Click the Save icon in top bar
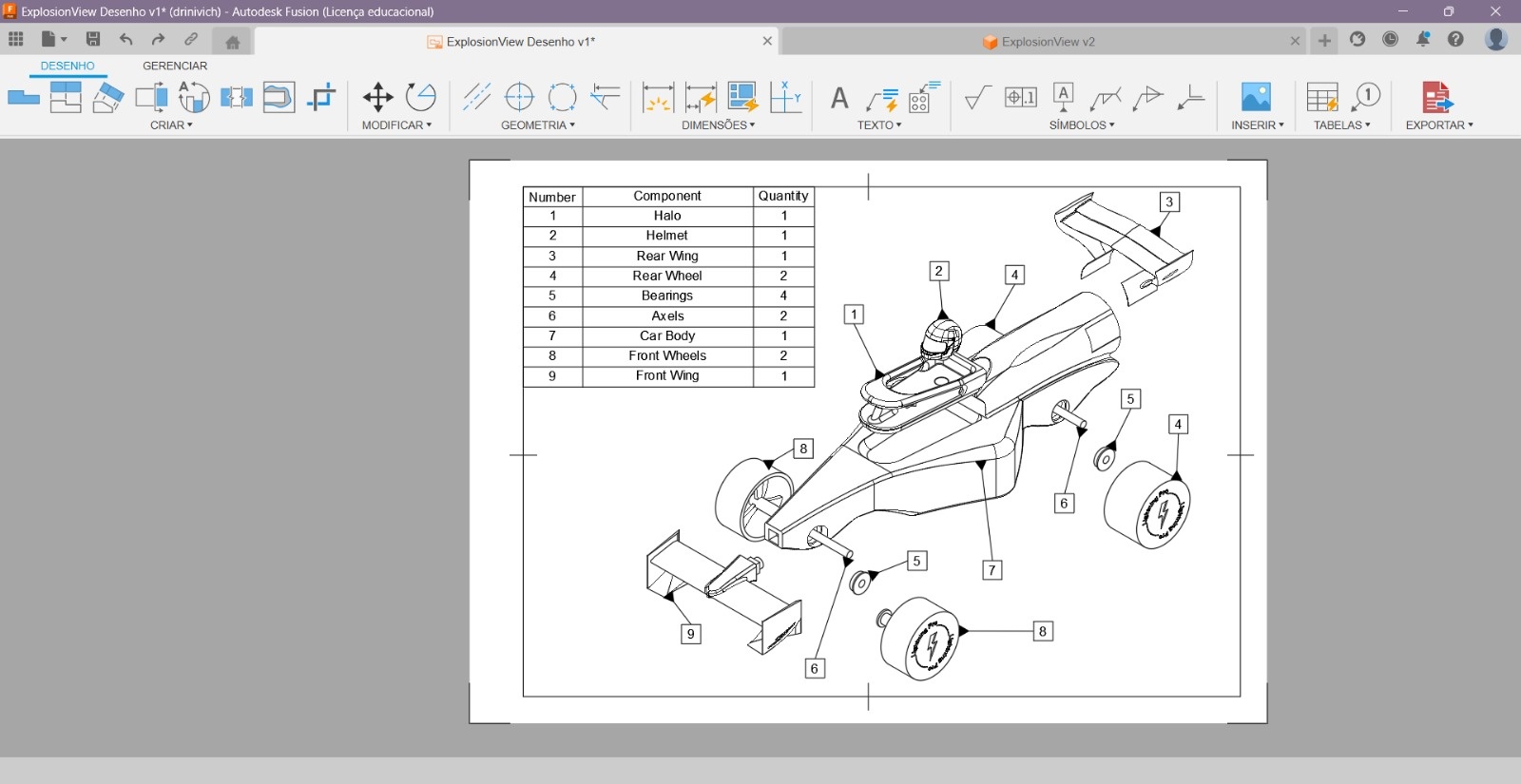 click(93, 39)
